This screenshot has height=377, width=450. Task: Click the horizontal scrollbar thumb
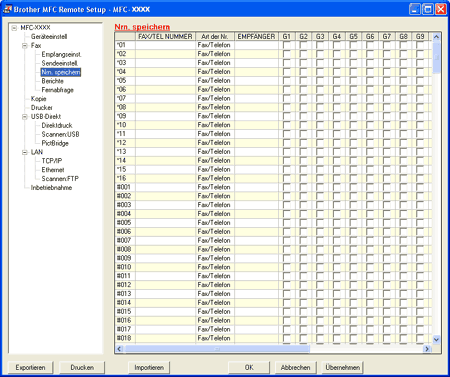tap(217, 349)
